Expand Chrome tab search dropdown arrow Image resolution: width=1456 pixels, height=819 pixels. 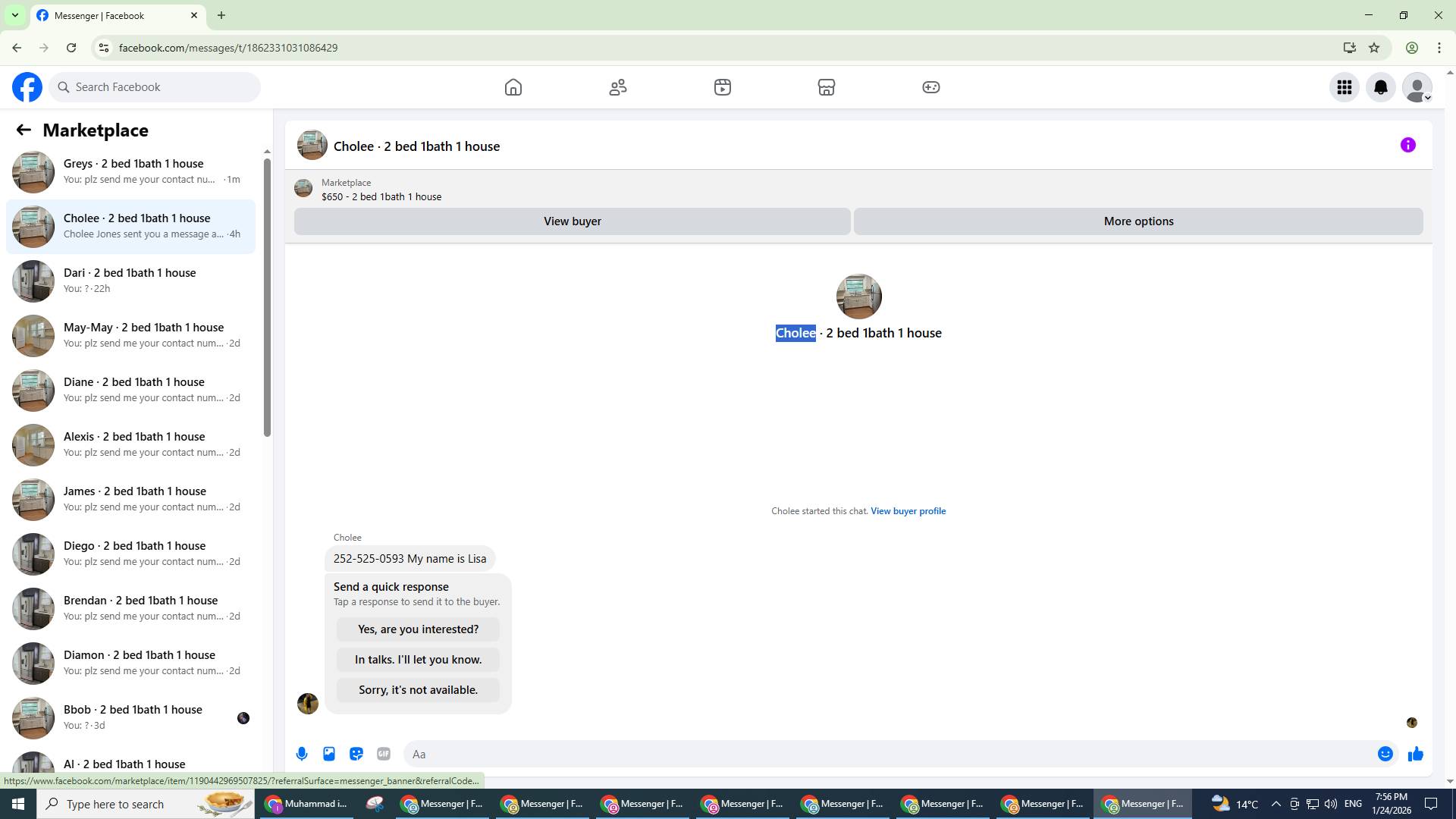[14, 15]
